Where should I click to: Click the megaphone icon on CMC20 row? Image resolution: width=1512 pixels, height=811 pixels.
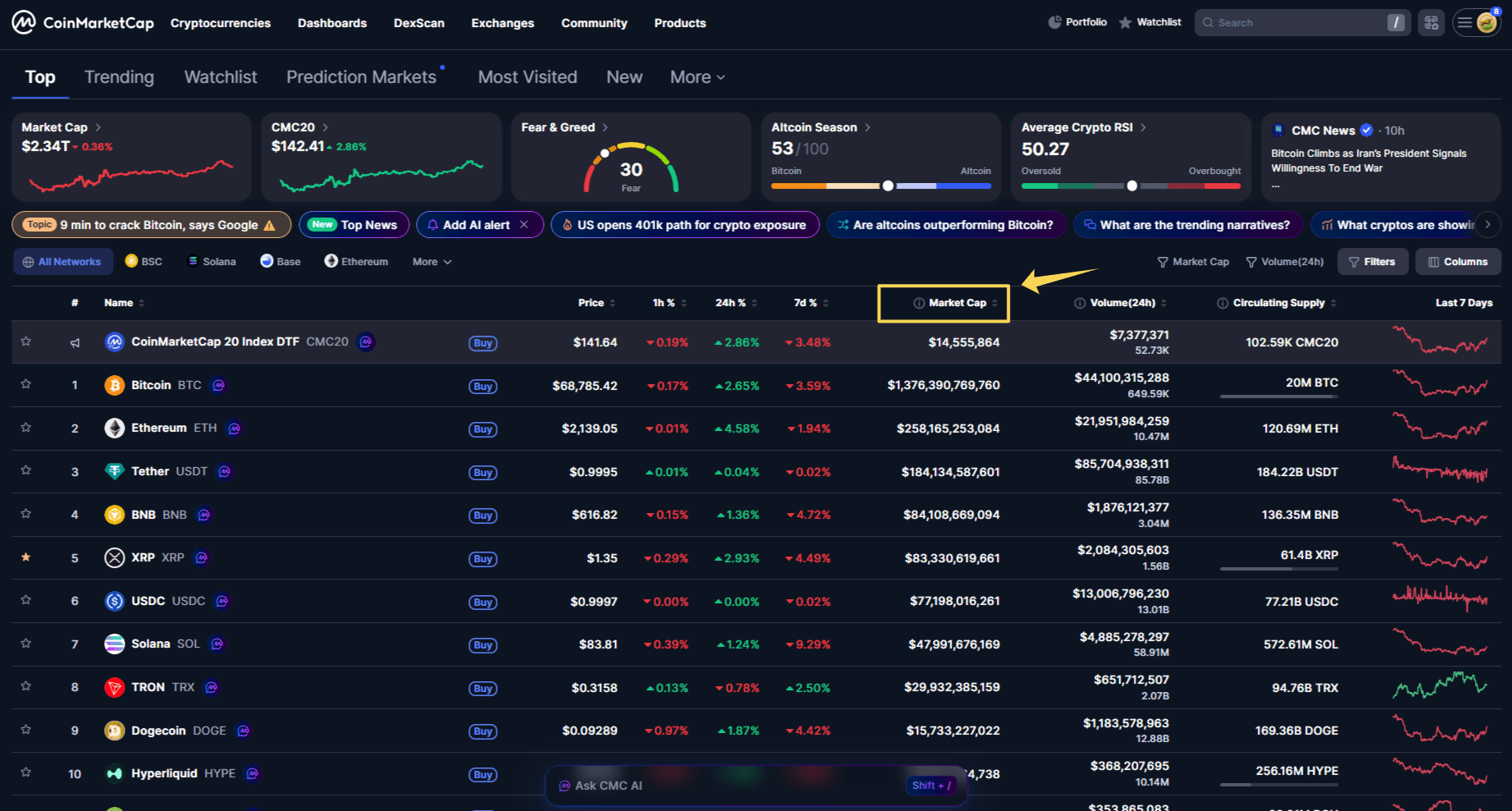click(x=75, y=342)
